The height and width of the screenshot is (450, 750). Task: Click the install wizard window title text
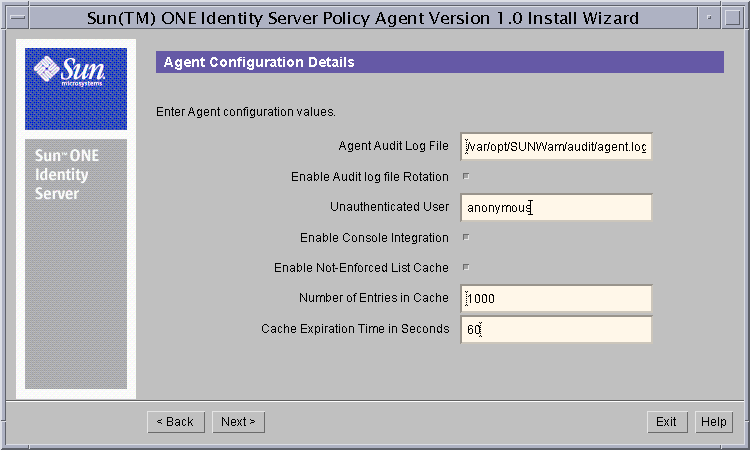coord(363,18)
